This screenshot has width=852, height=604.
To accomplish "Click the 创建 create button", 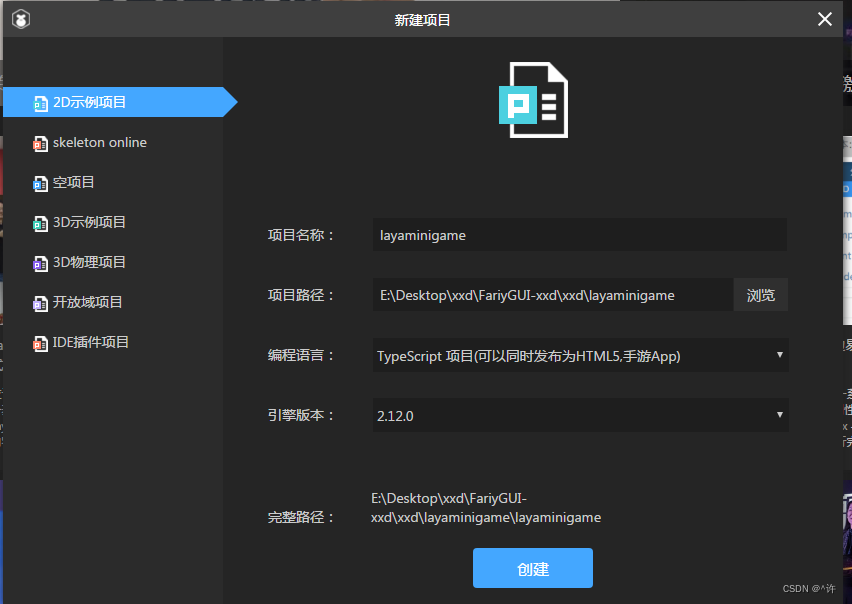I will (532, 568).
